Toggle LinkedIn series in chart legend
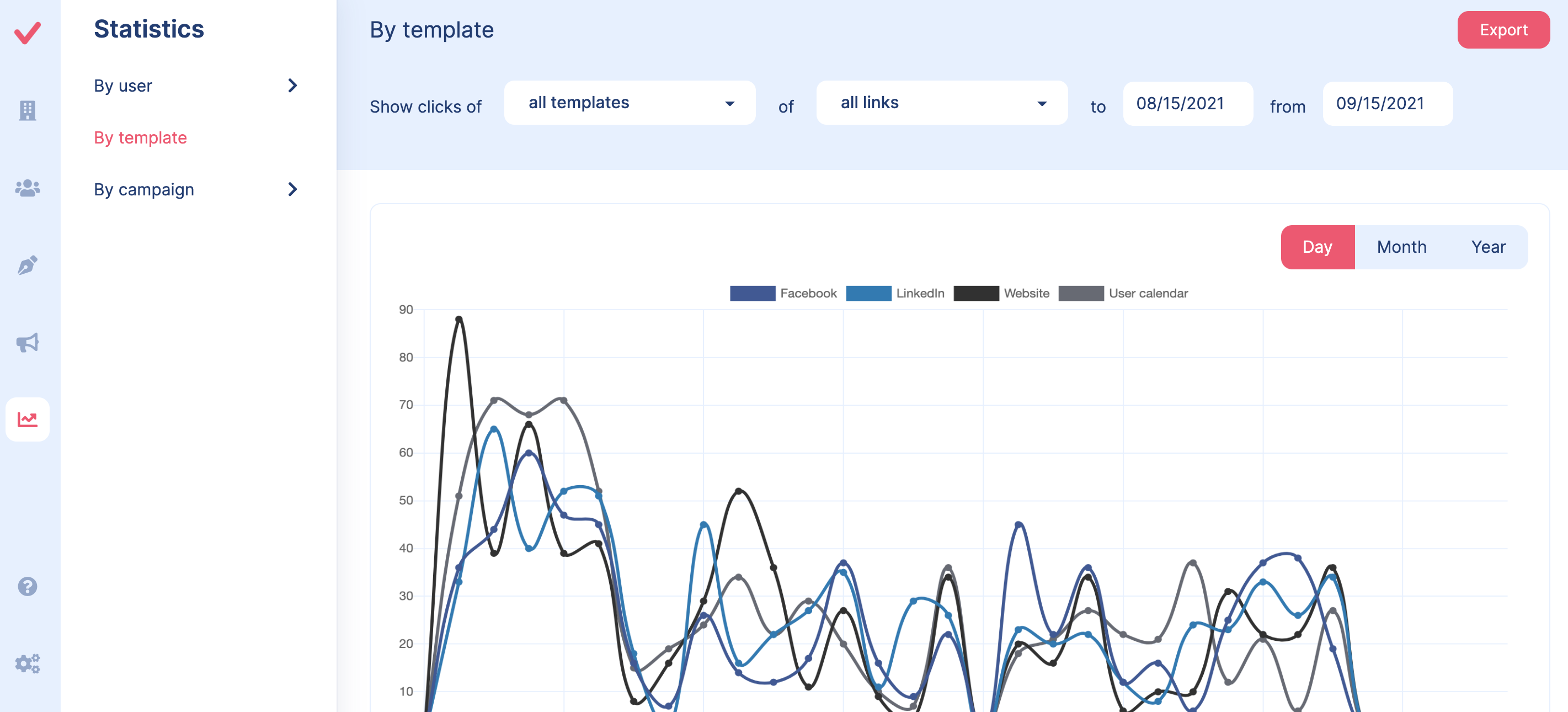Viewport: 1568px width, 712px height. coord(895,294)
